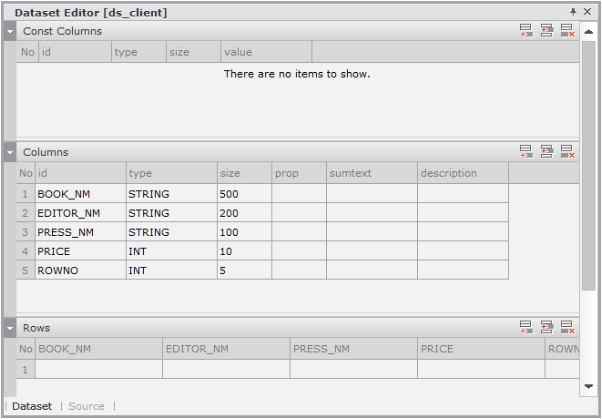Collapse the Columns section
The image size is (602, 419).
pos(10,152)
